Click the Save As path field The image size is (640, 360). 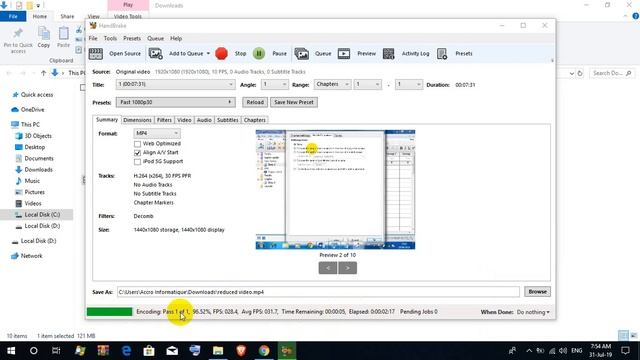point(318,292)
